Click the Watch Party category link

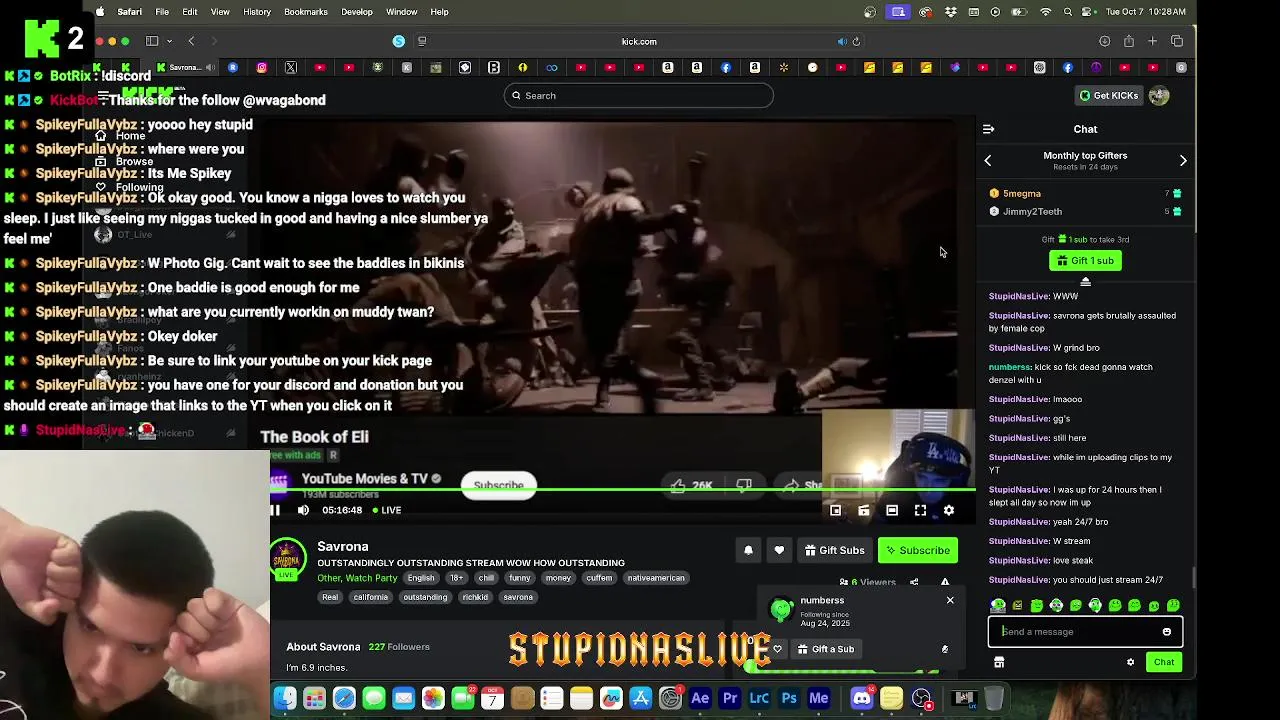click(372, 578)
